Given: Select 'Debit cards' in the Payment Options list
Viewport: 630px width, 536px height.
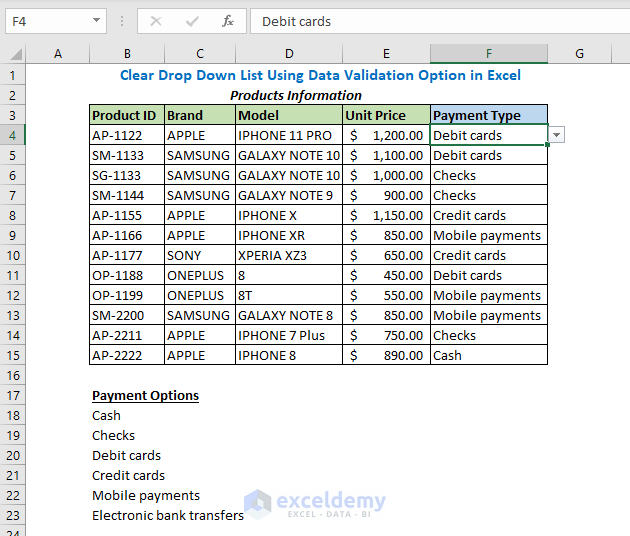Looking at the screenshot, I should 126,456.
